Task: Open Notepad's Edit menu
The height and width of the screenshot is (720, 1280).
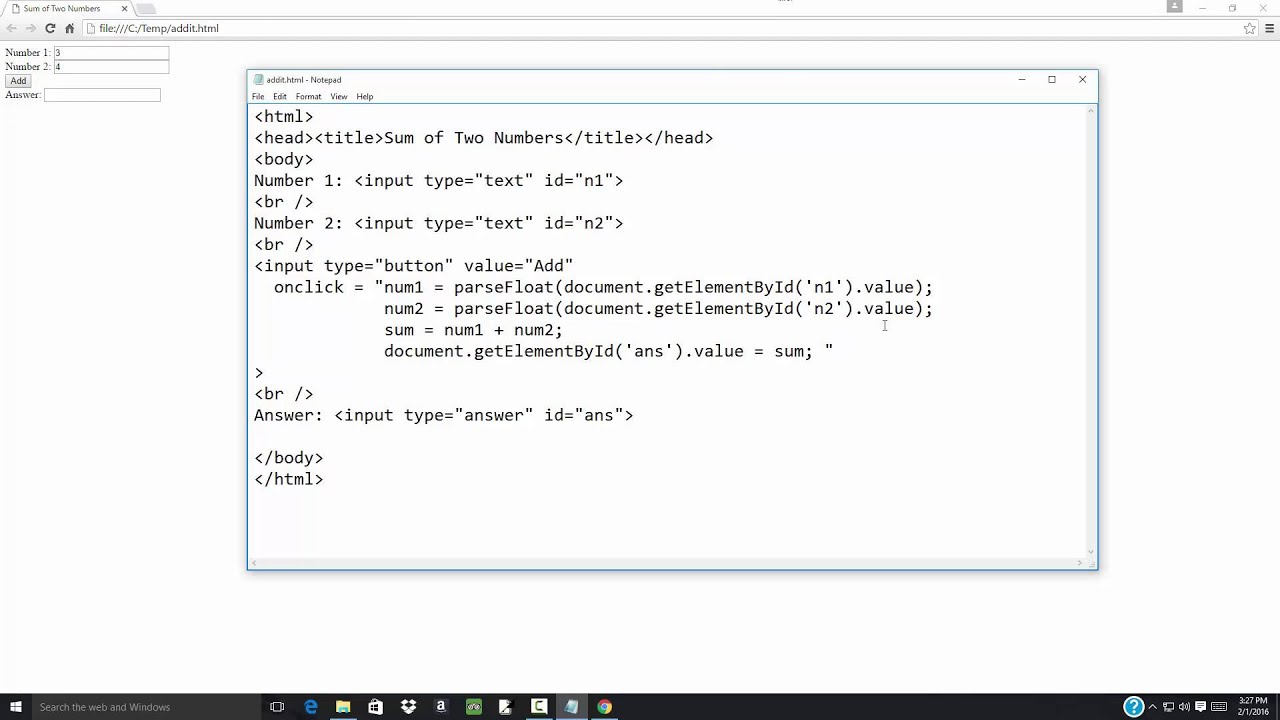Action: point(280,96)
